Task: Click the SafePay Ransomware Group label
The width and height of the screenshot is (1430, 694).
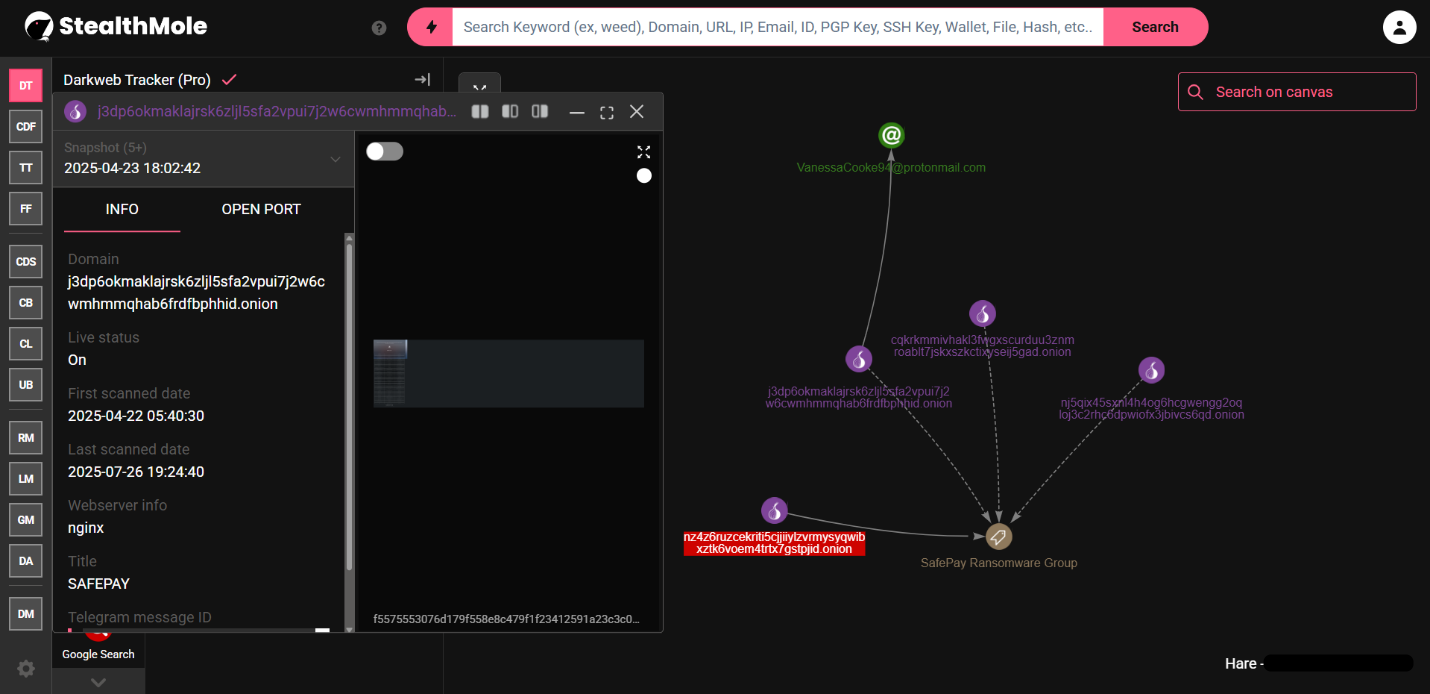Action: pos(999,563)
